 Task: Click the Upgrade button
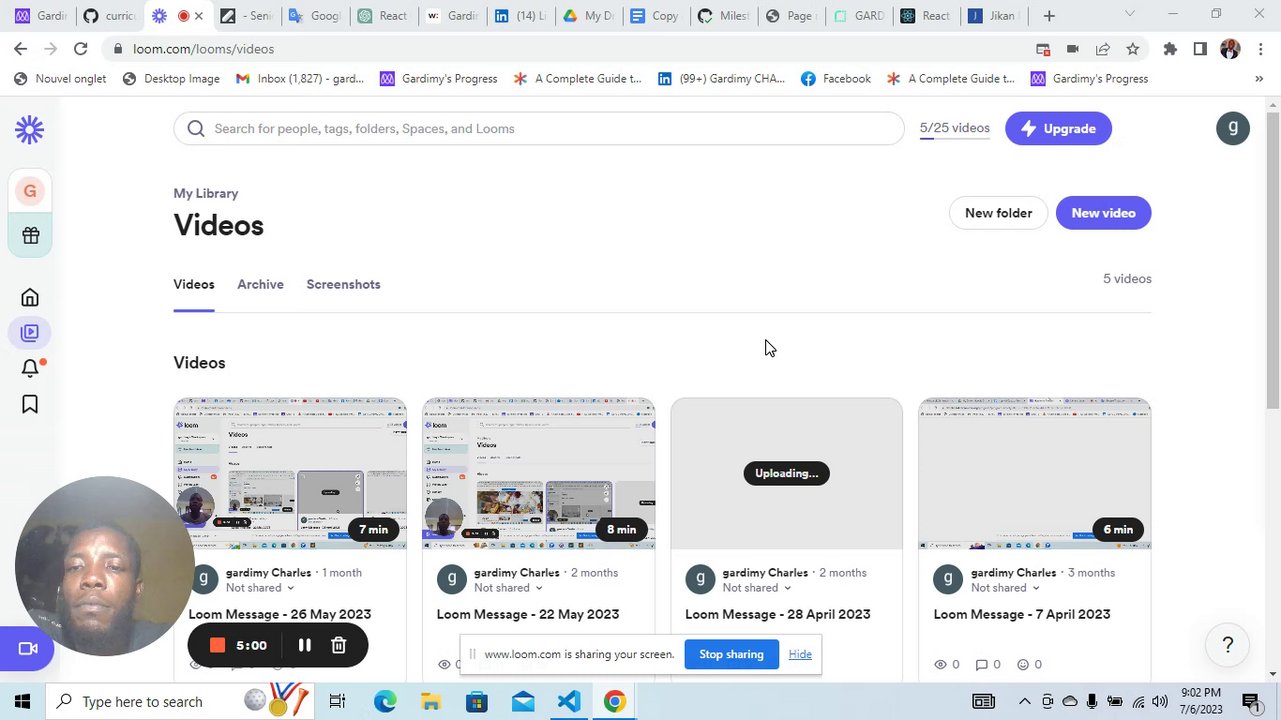pos(1058,128)
